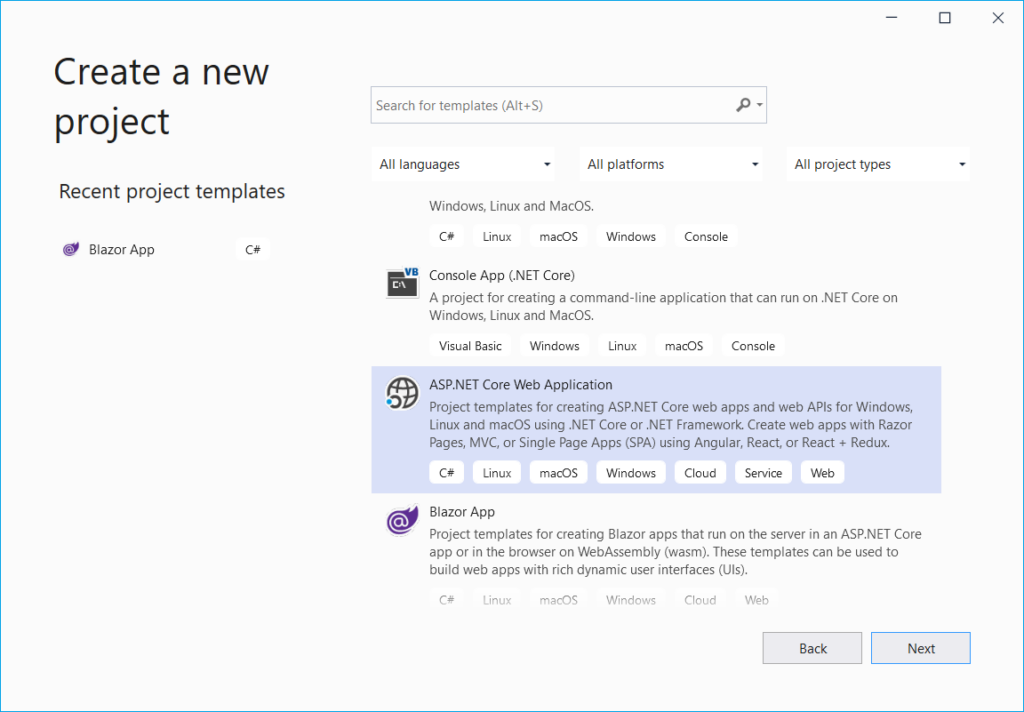The height and width of the screenshot is (712, 1024).
Task: Open the All platforms dropdown
Action: pyautogui.click(x=671, y=164)
